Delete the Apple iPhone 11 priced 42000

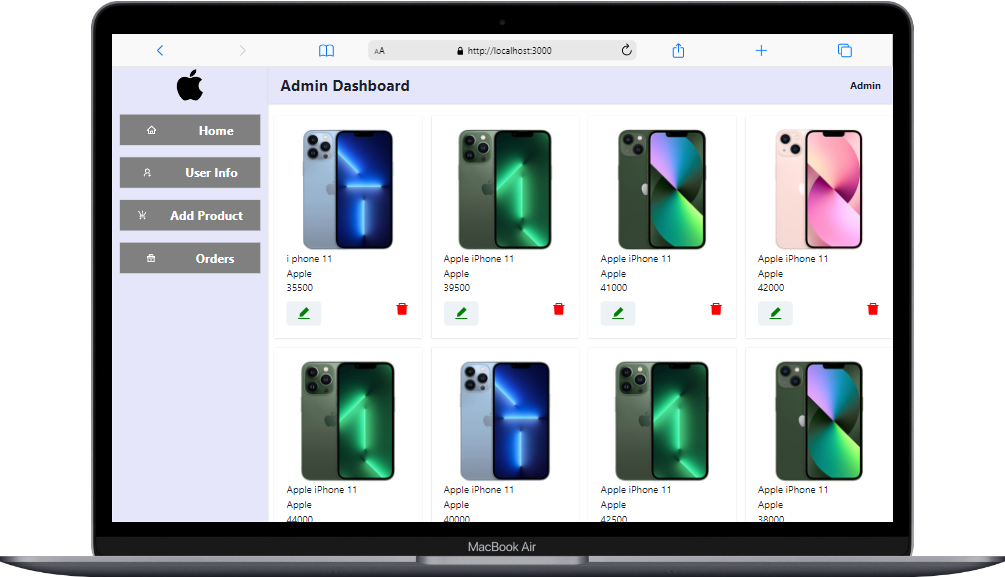coord(873,309)
